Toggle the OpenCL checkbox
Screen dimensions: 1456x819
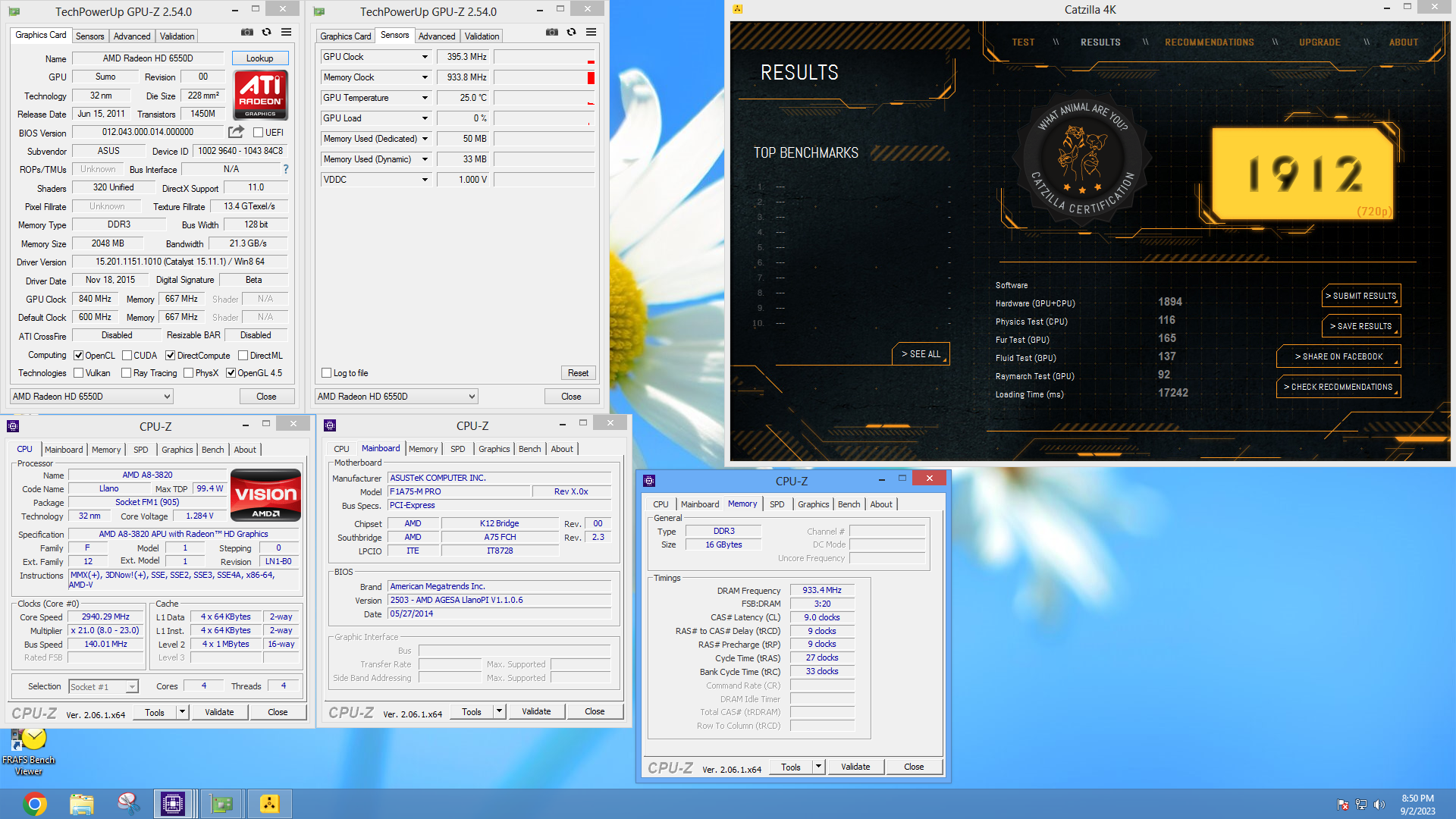[78, 355]
